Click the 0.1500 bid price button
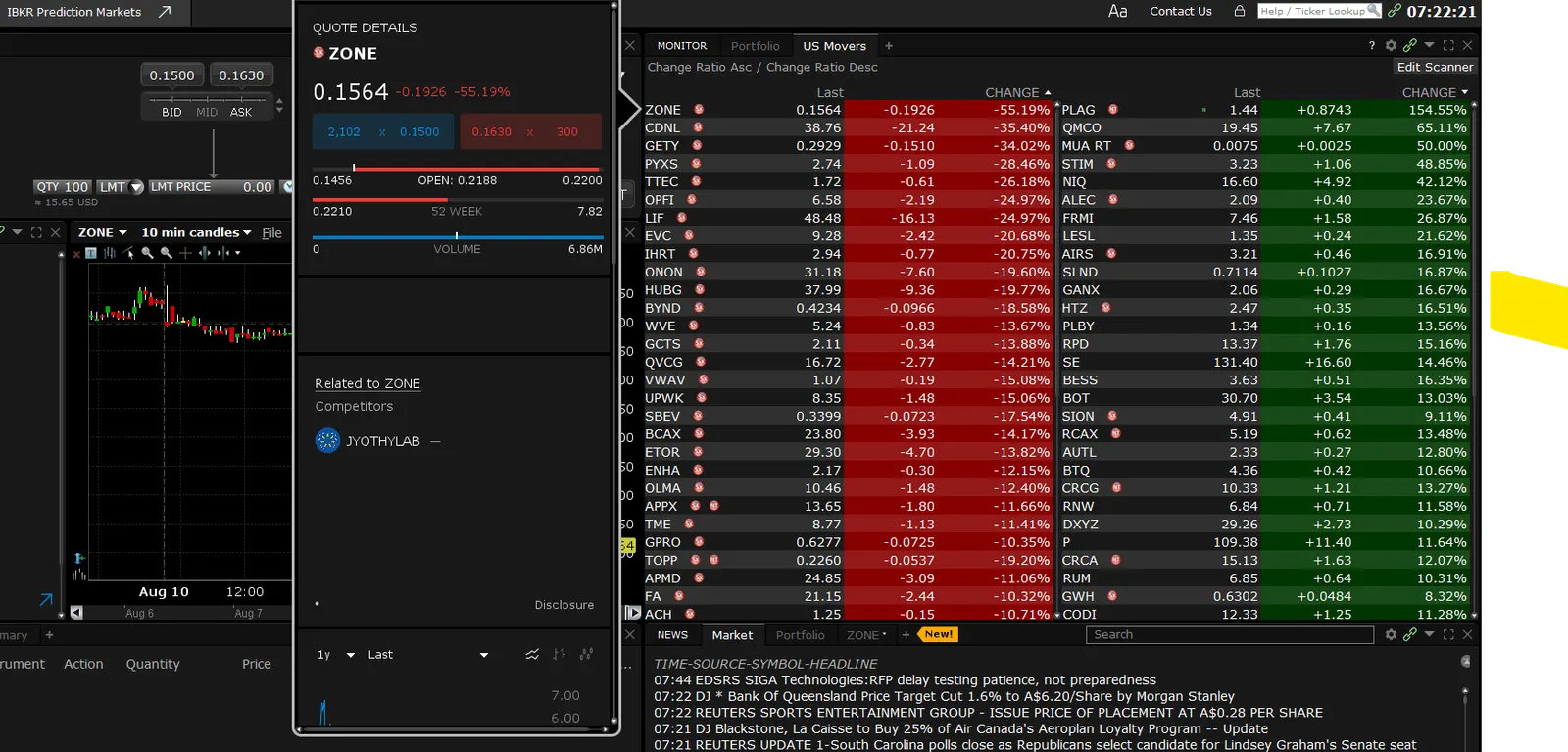Viewport: 1568px width, 752px height. tap(171, 75)
